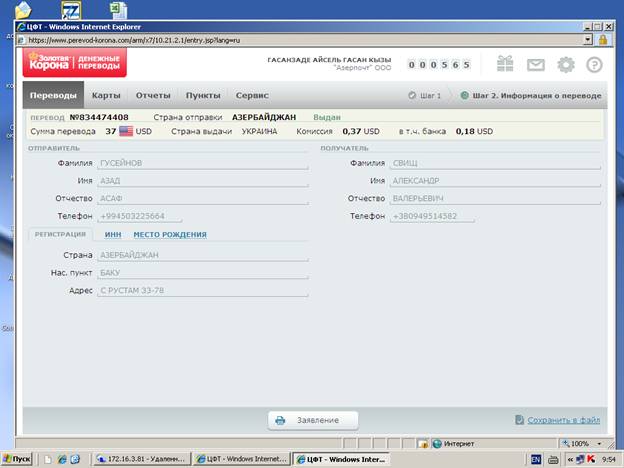Switch to Сервис tab
Screen dimensions: 624x468
[252, 95]
